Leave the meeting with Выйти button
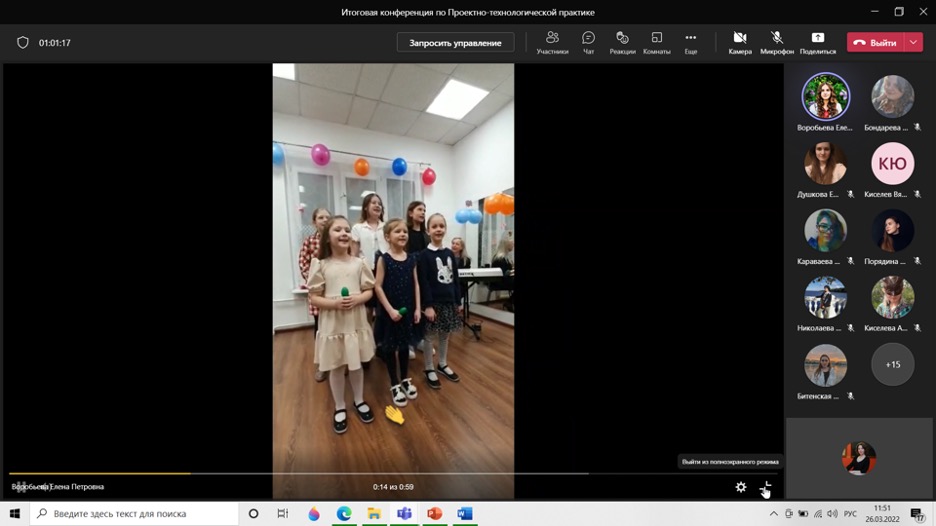This screenshot has width=936, height=526. point(875,43)
